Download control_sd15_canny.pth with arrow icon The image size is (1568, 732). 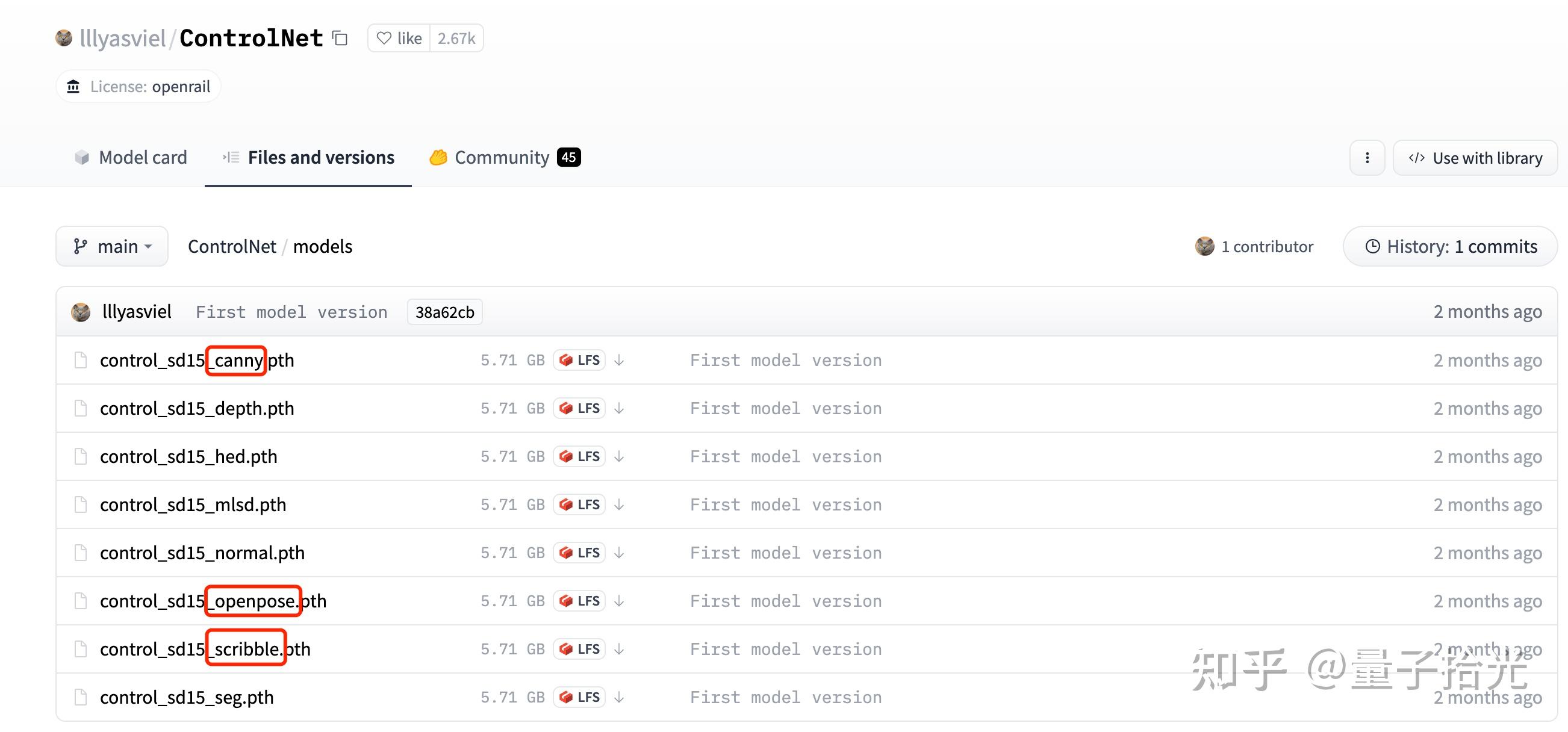(619, 360)
